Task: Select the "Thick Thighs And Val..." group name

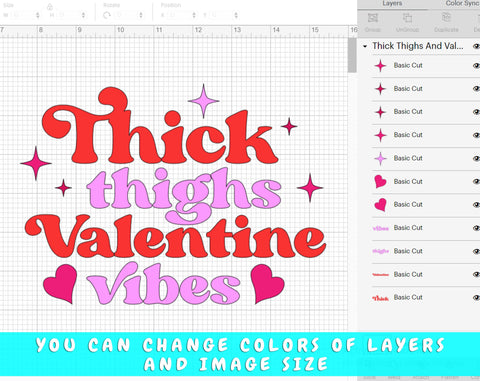Action: tap(418, 46)
